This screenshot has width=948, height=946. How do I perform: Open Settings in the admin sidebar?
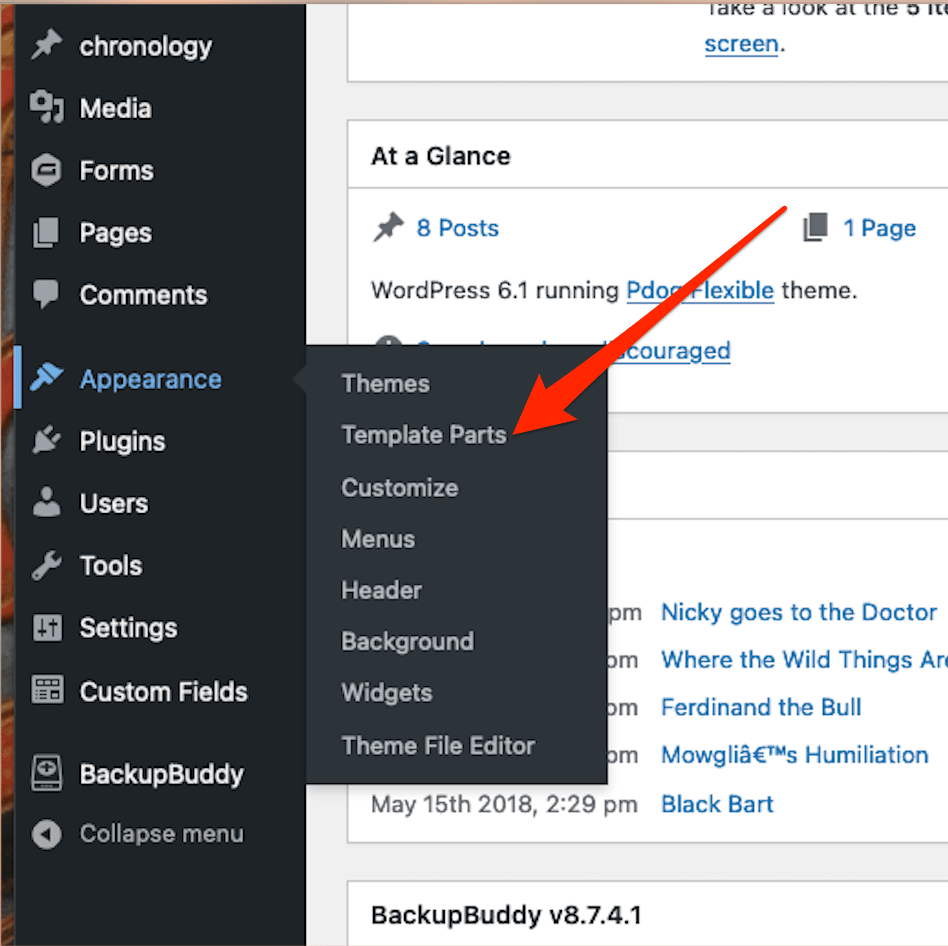(128, 628)
